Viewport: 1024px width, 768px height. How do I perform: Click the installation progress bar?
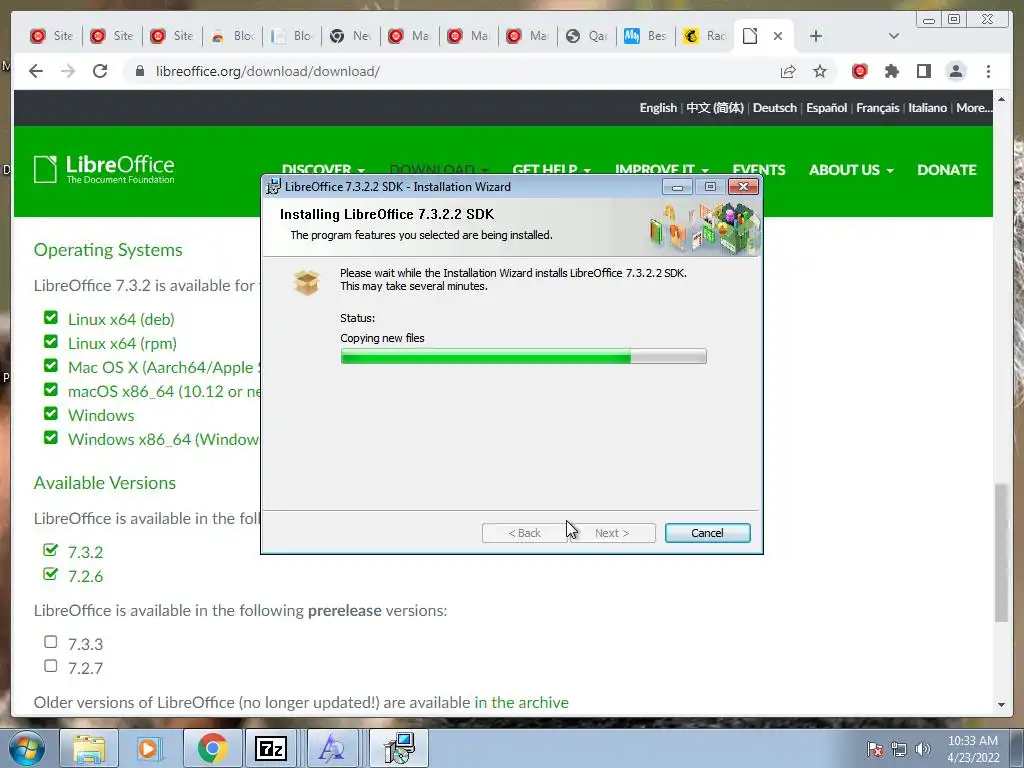pyautogui.click(x=523, y=356)
